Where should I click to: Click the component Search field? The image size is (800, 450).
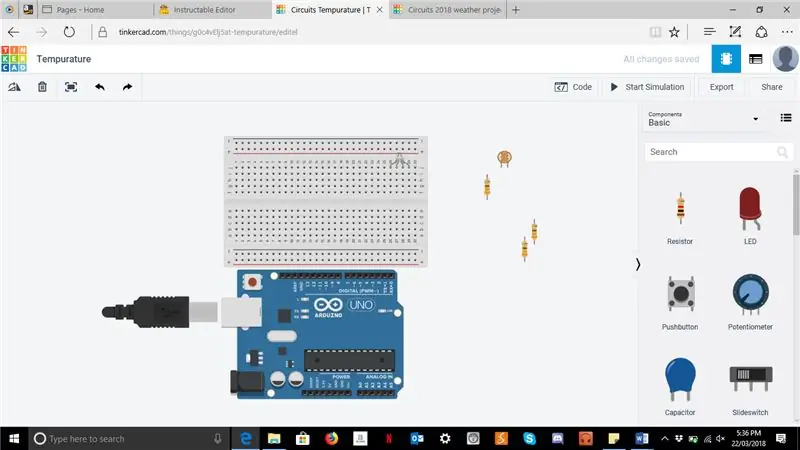(718, 152)
